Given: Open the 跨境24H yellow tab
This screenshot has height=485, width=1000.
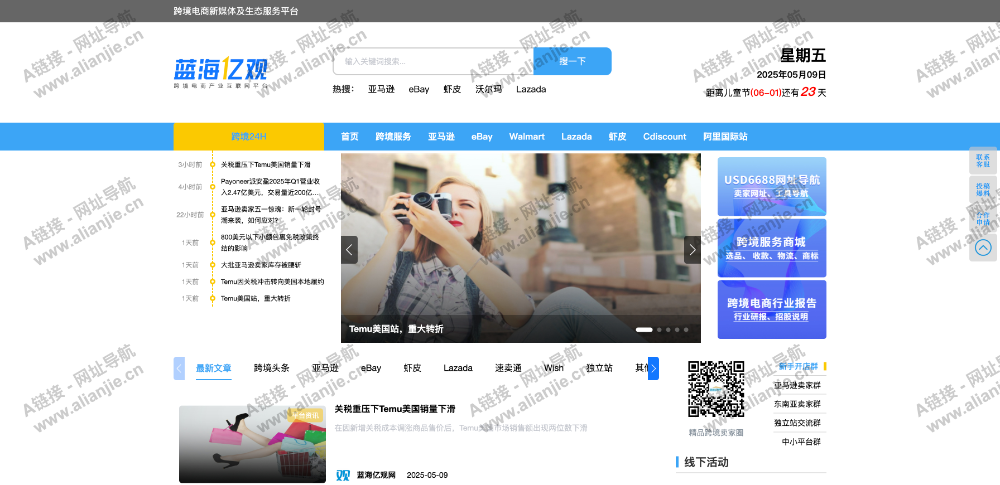Looking at the screenshot, I should tap(249, 137).
